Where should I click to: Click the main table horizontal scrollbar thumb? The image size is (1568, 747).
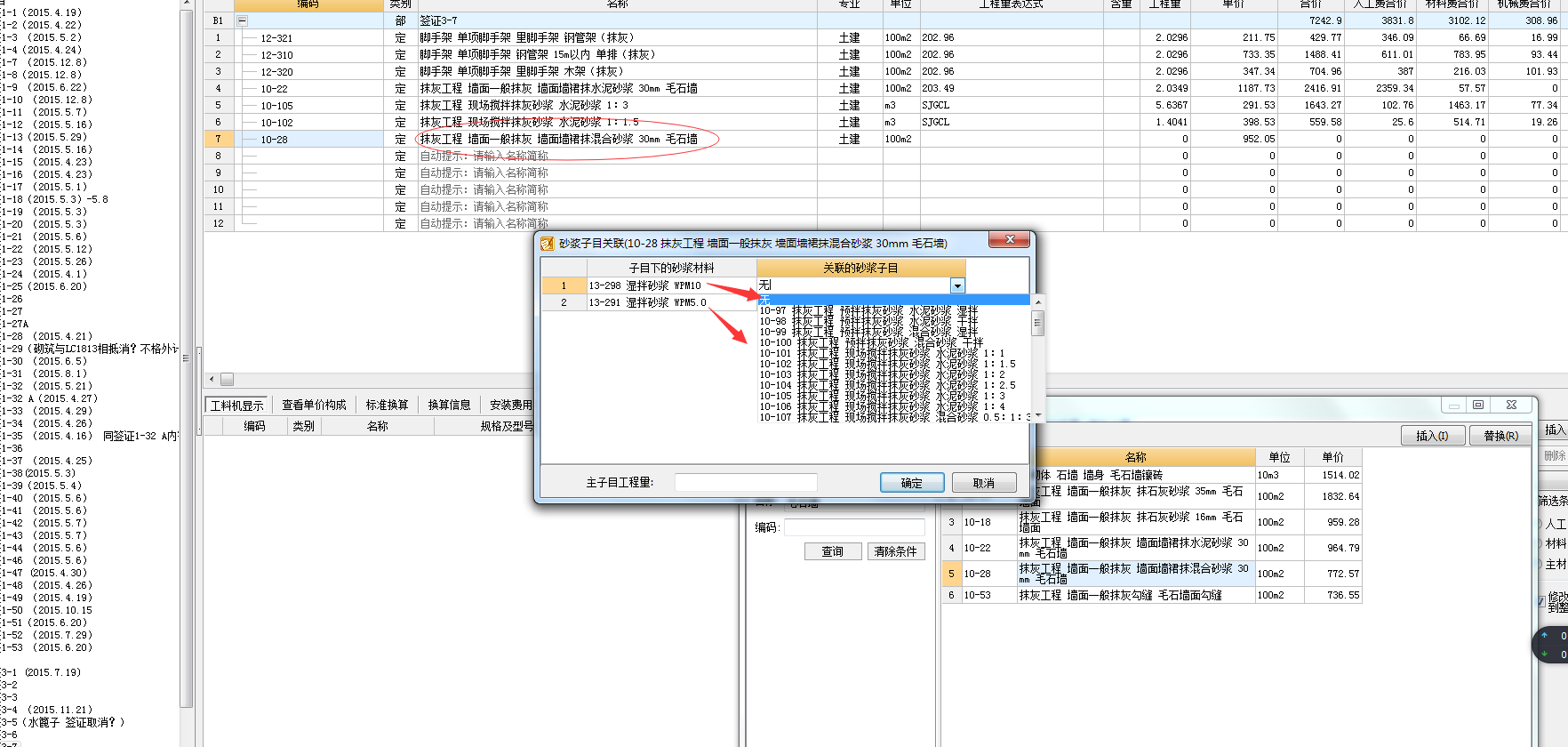pyautogui.click(x=227, y=379)
